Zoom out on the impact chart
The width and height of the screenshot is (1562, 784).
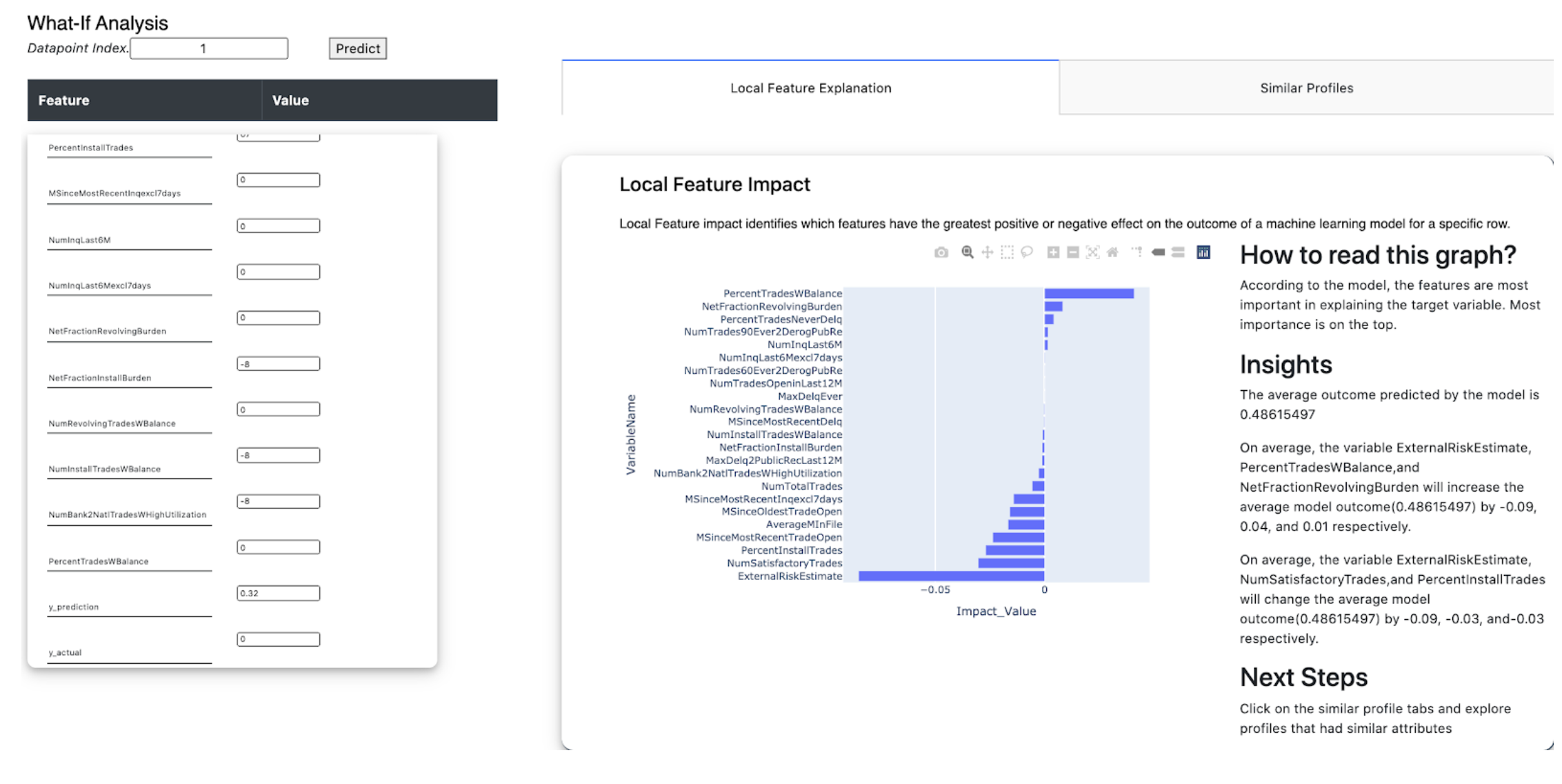[x=1072, y=252]
